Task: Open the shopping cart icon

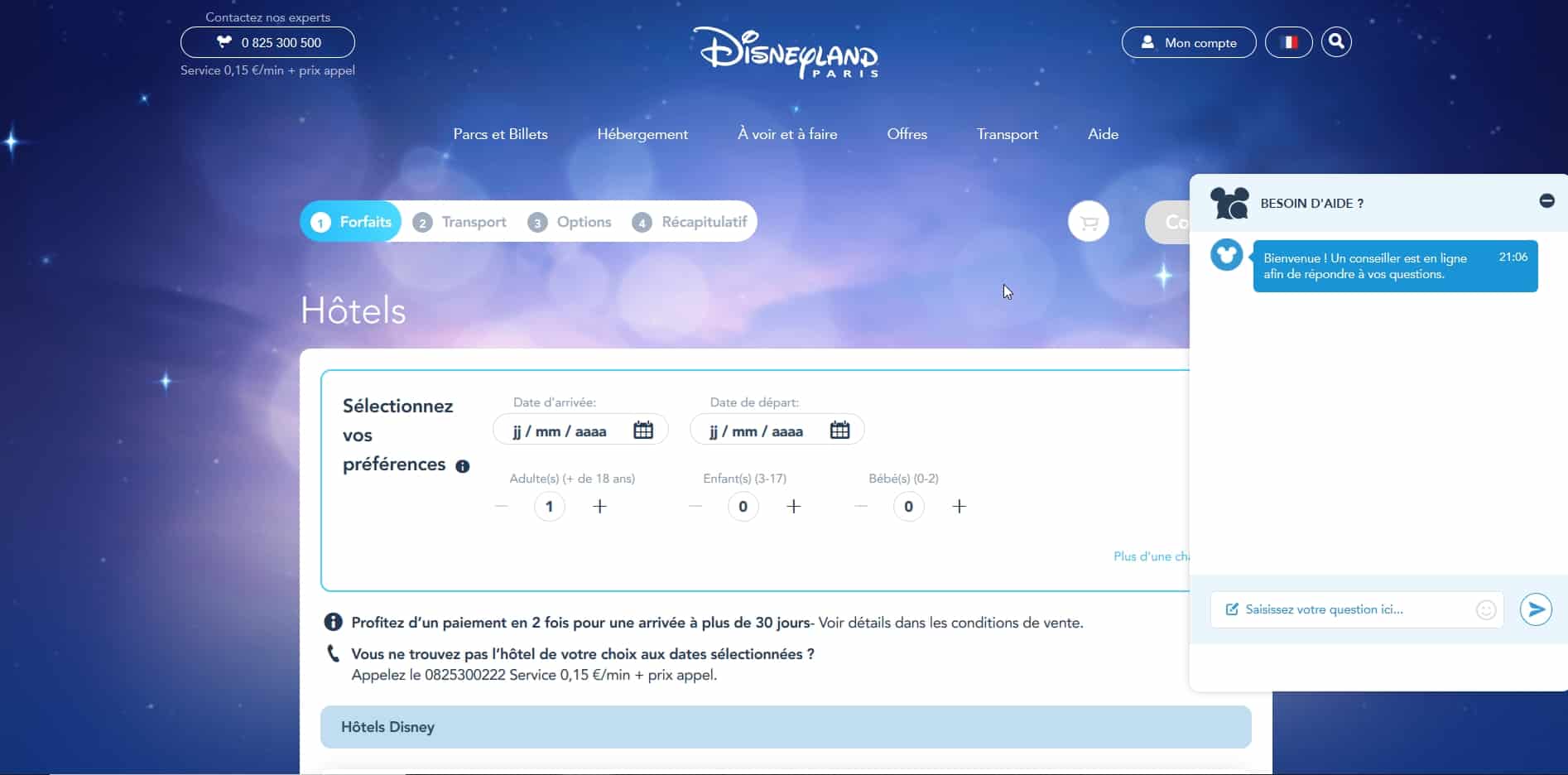Action: [x=1089, y=222]
